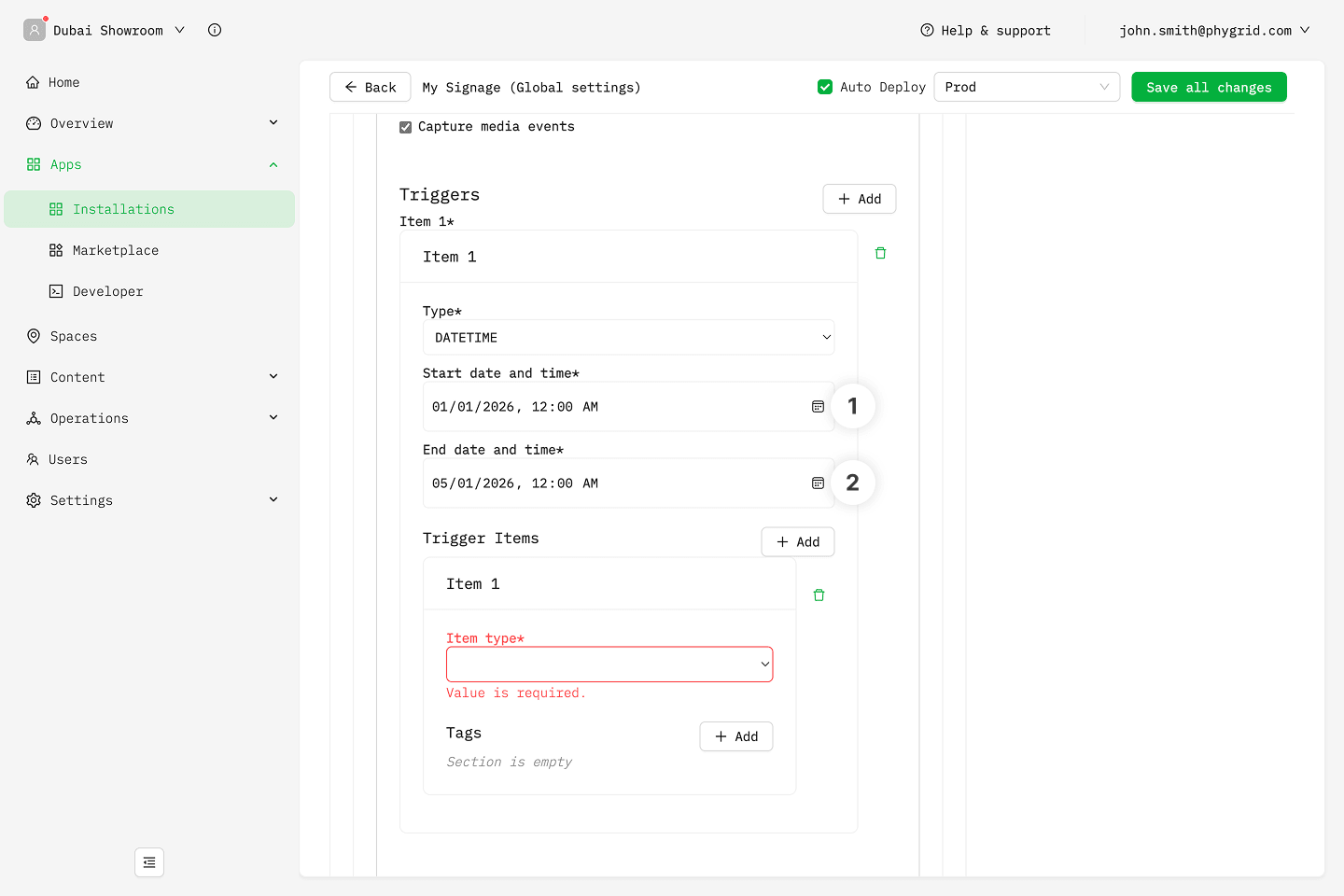Open the required Item type dropdown
Screen dimensions: 1344x896
(x=609, y=665)
